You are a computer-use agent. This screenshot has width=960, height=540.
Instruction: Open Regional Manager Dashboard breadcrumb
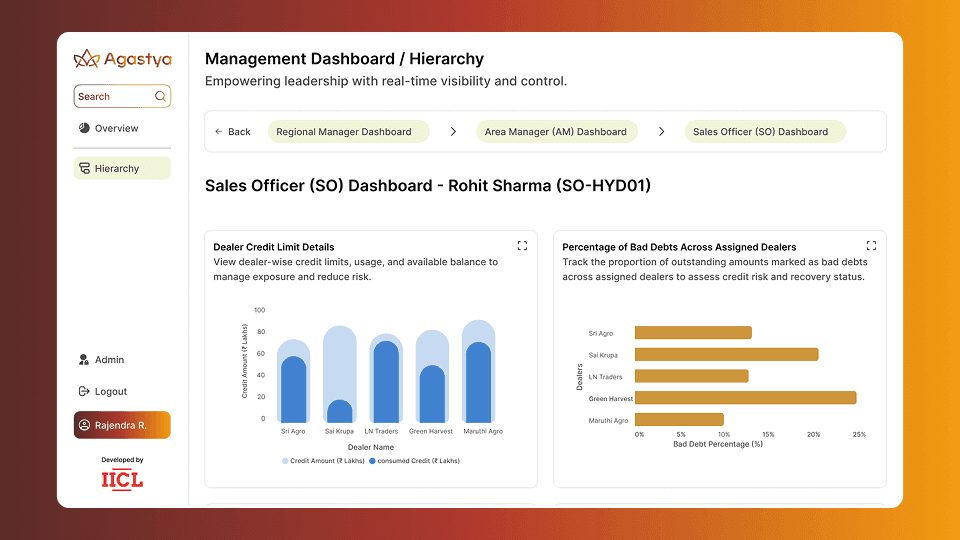coord(344,132)
